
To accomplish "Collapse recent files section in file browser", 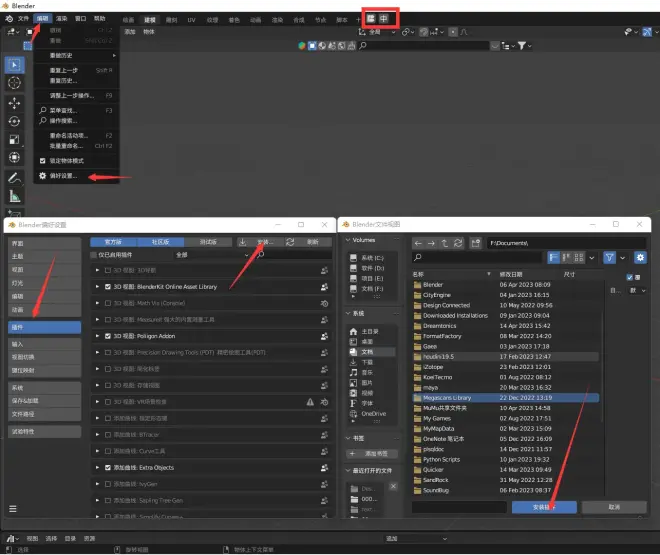I will (348, 470).
